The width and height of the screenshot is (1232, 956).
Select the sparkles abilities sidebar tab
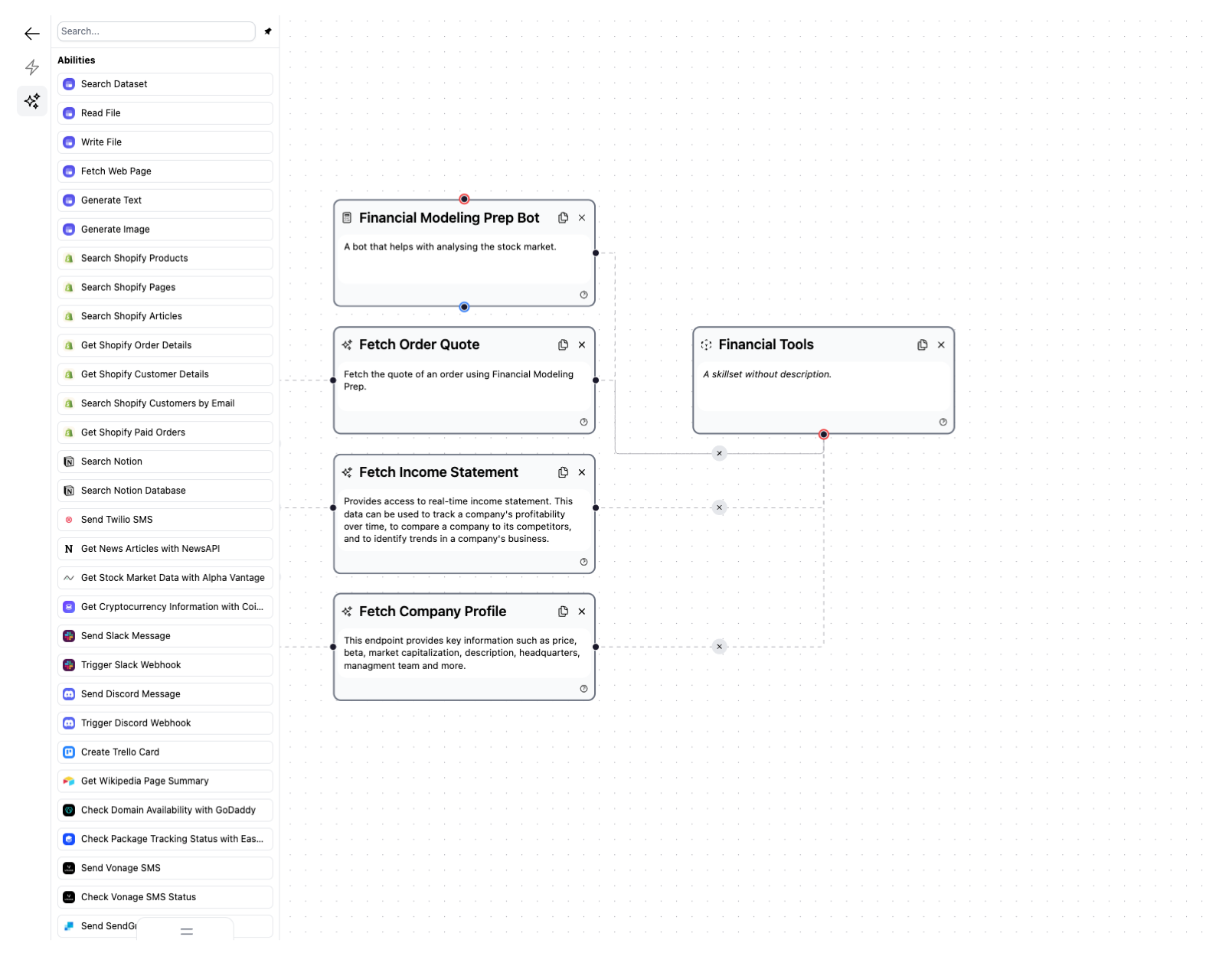[x=32, y=101]
